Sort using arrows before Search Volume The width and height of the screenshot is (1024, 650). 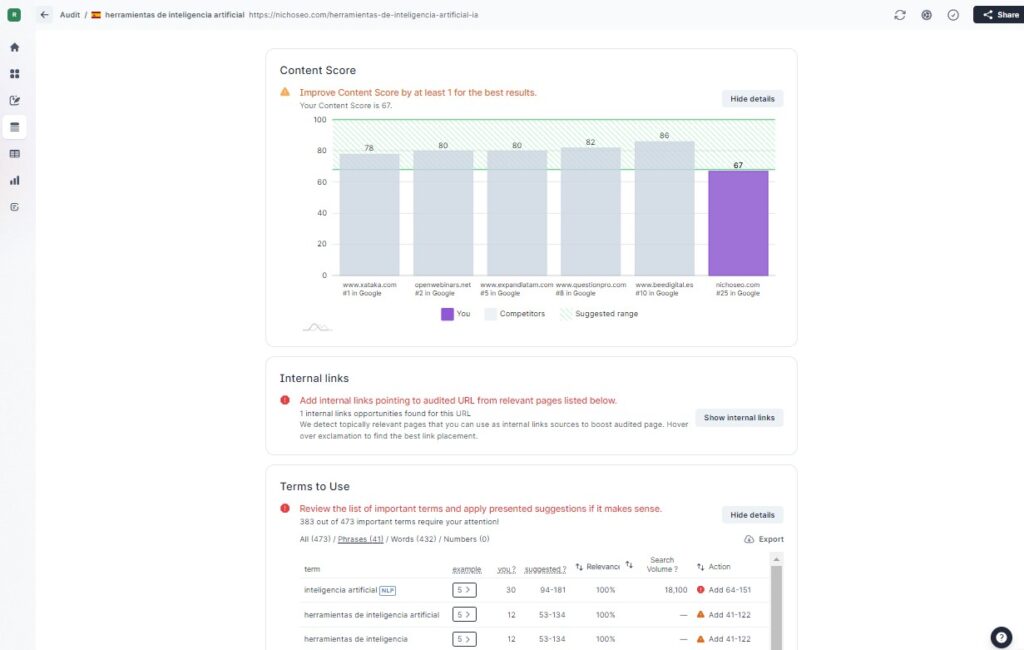click(629, 564)
